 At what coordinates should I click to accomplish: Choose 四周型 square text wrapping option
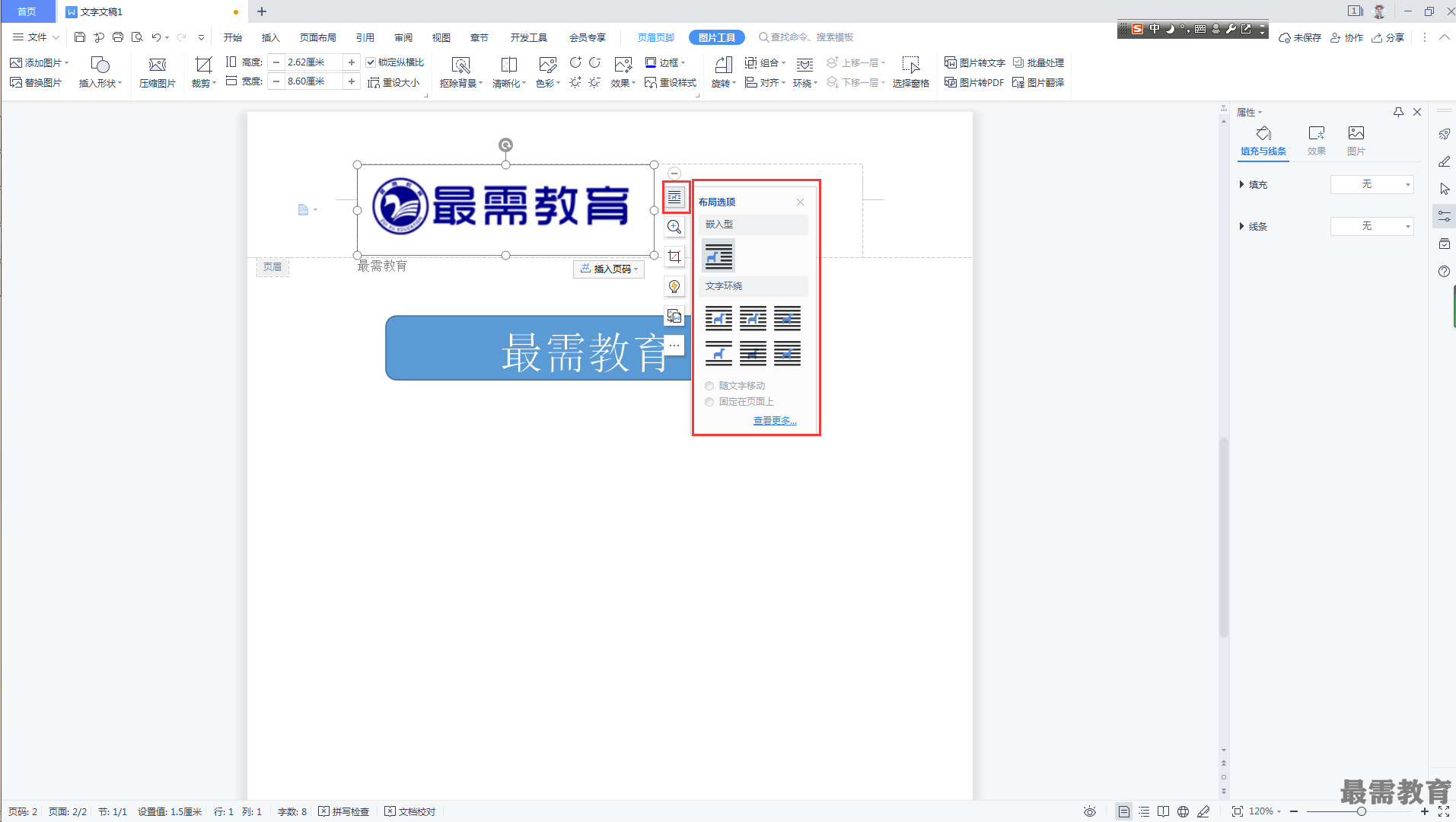point(718,318)
